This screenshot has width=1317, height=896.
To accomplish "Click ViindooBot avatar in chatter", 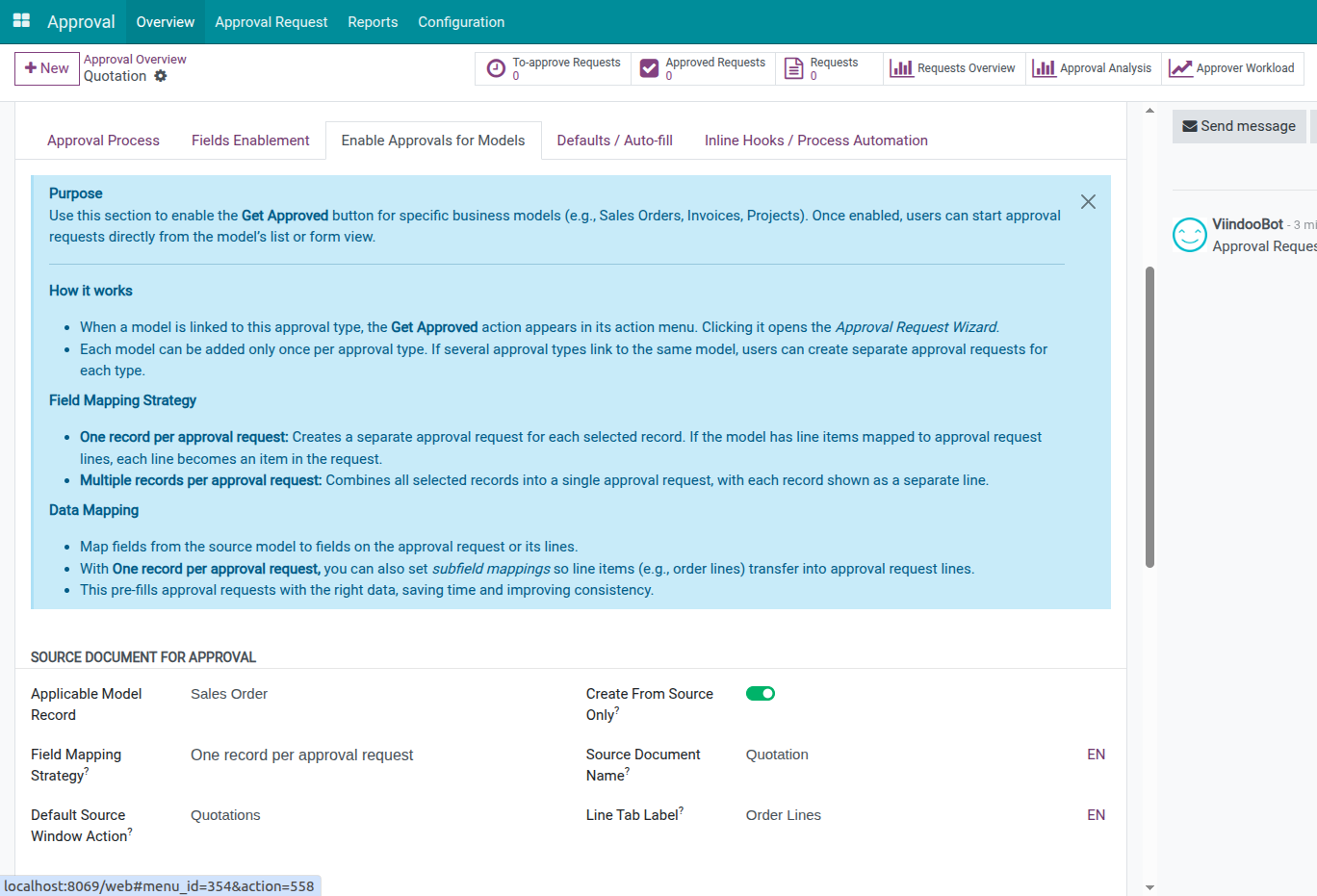I will click(1189, 235).
